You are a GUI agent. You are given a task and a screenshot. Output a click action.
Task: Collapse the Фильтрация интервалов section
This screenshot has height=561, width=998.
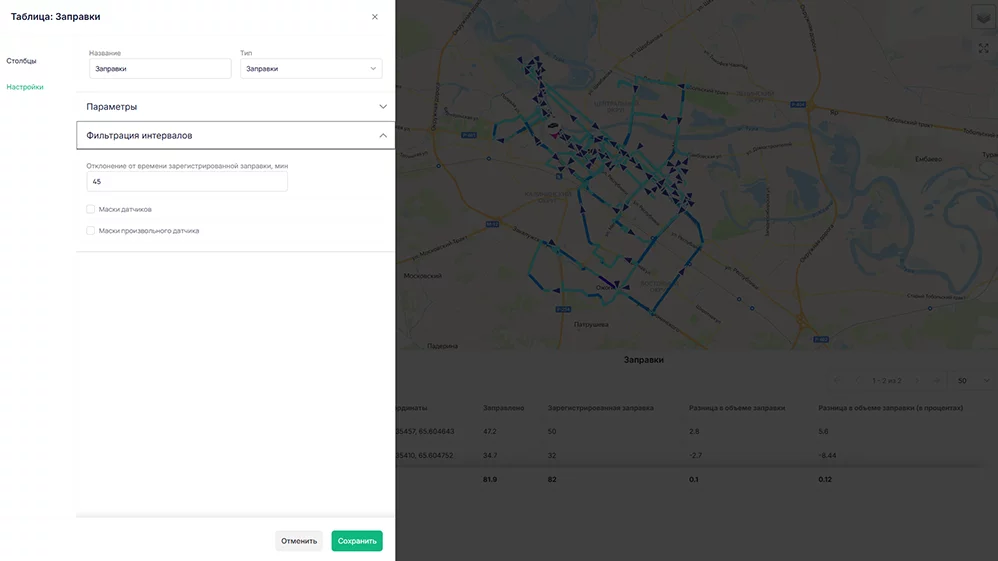click(x=235, y=136)
